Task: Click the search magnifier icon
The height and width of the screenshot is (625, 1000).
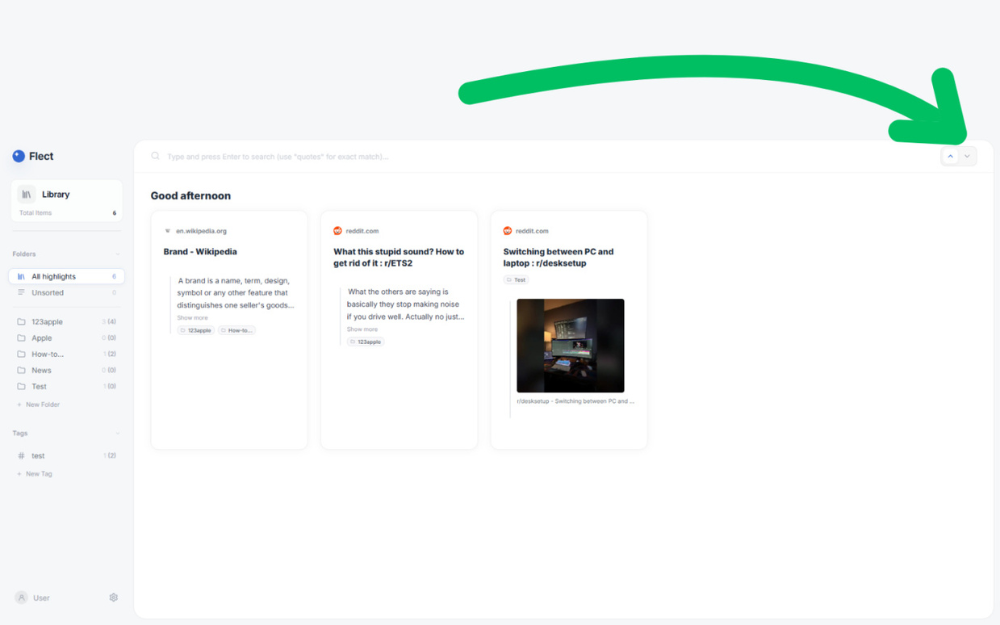Action: [155, 156]
